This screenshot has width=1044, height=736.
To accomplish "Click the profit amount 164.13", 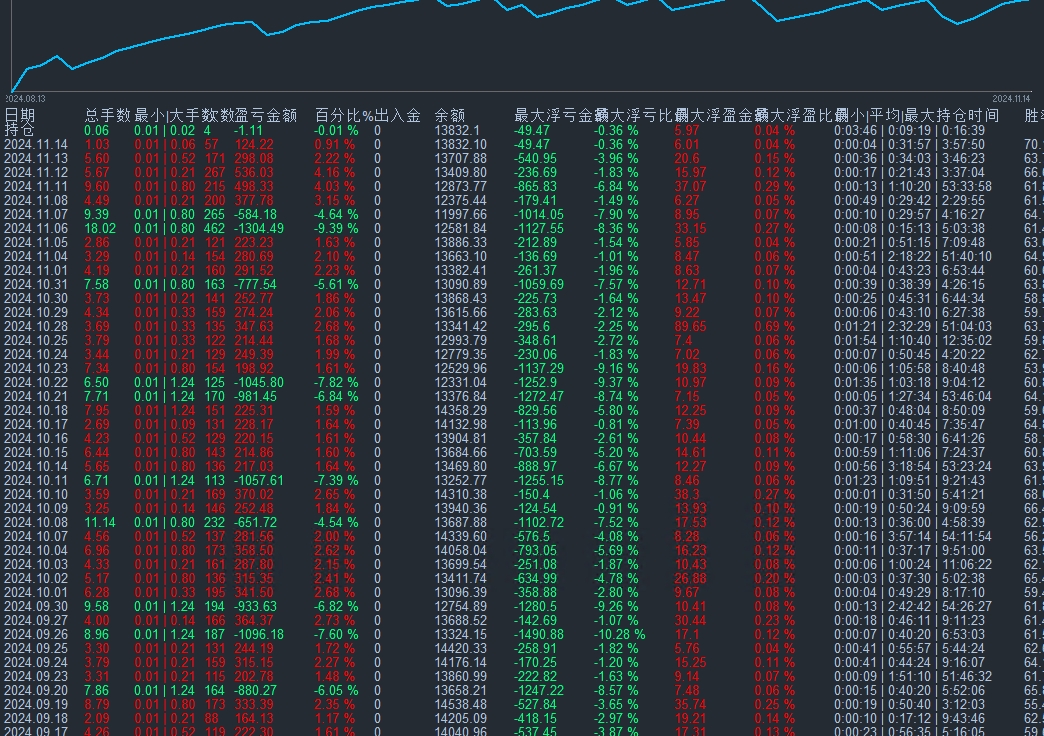I will (254, 718).
